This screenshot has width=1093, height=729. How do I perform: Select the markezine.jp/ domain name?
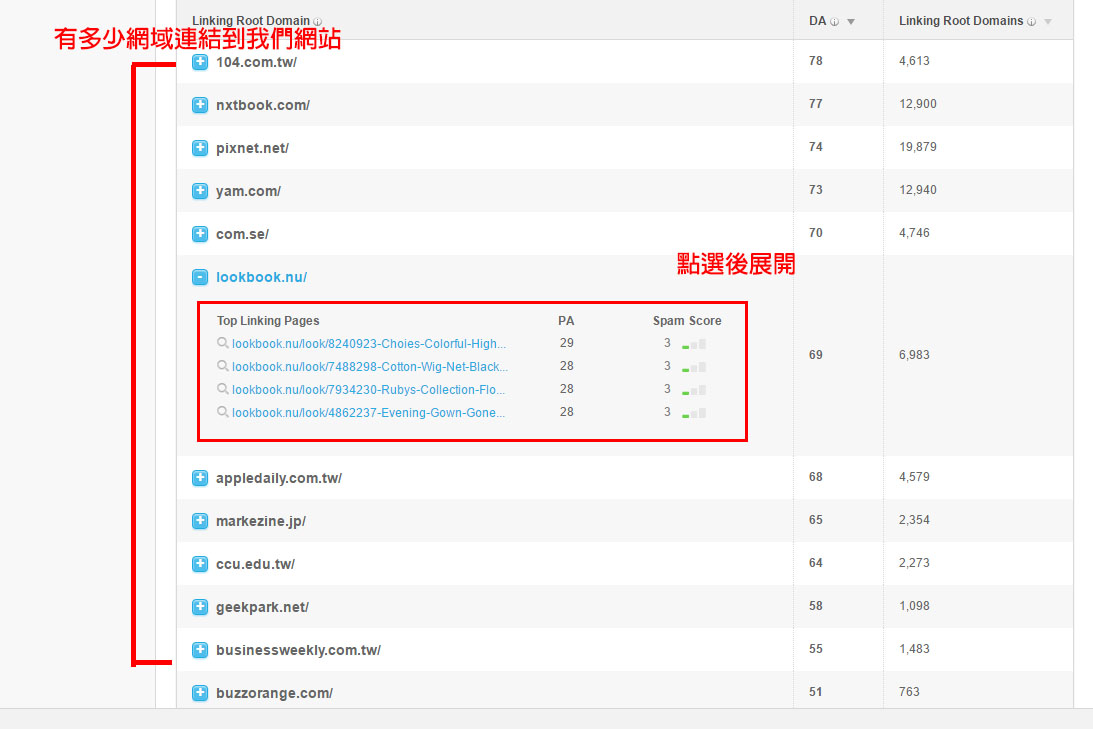(x=261, y=521)
